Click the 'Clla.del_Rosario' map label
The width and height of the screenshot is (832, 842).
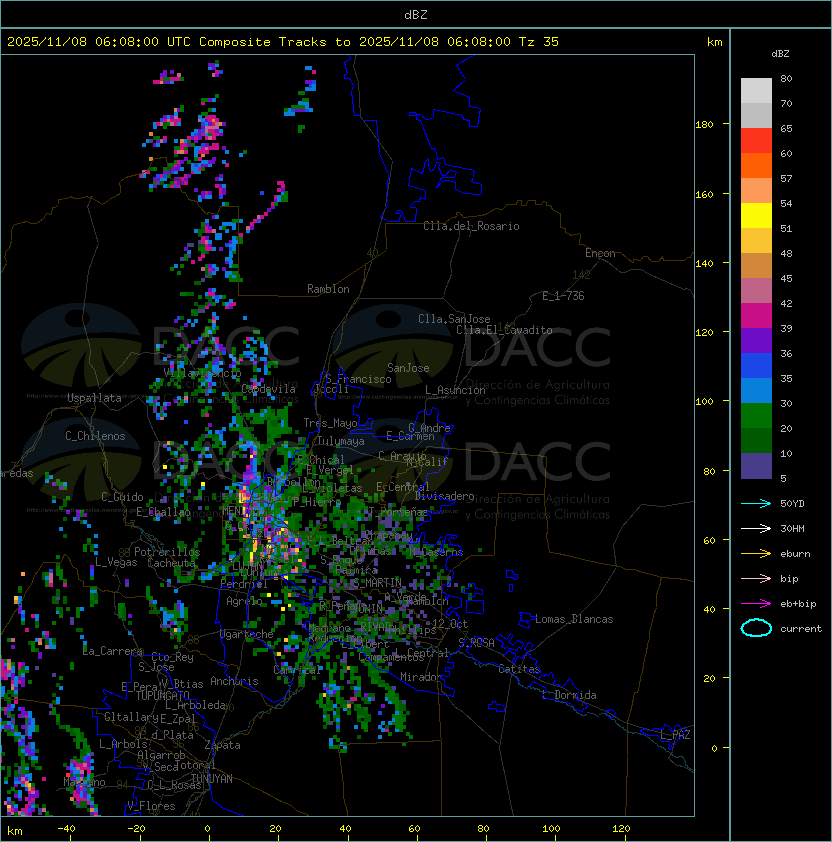pos(471,226)
